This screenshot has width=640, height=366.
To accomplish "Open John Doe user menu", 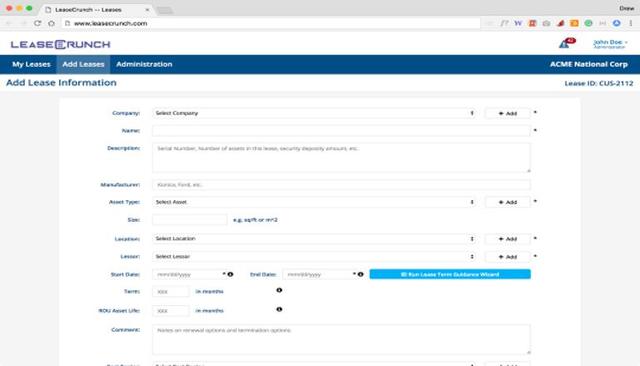I will [610, 43].
